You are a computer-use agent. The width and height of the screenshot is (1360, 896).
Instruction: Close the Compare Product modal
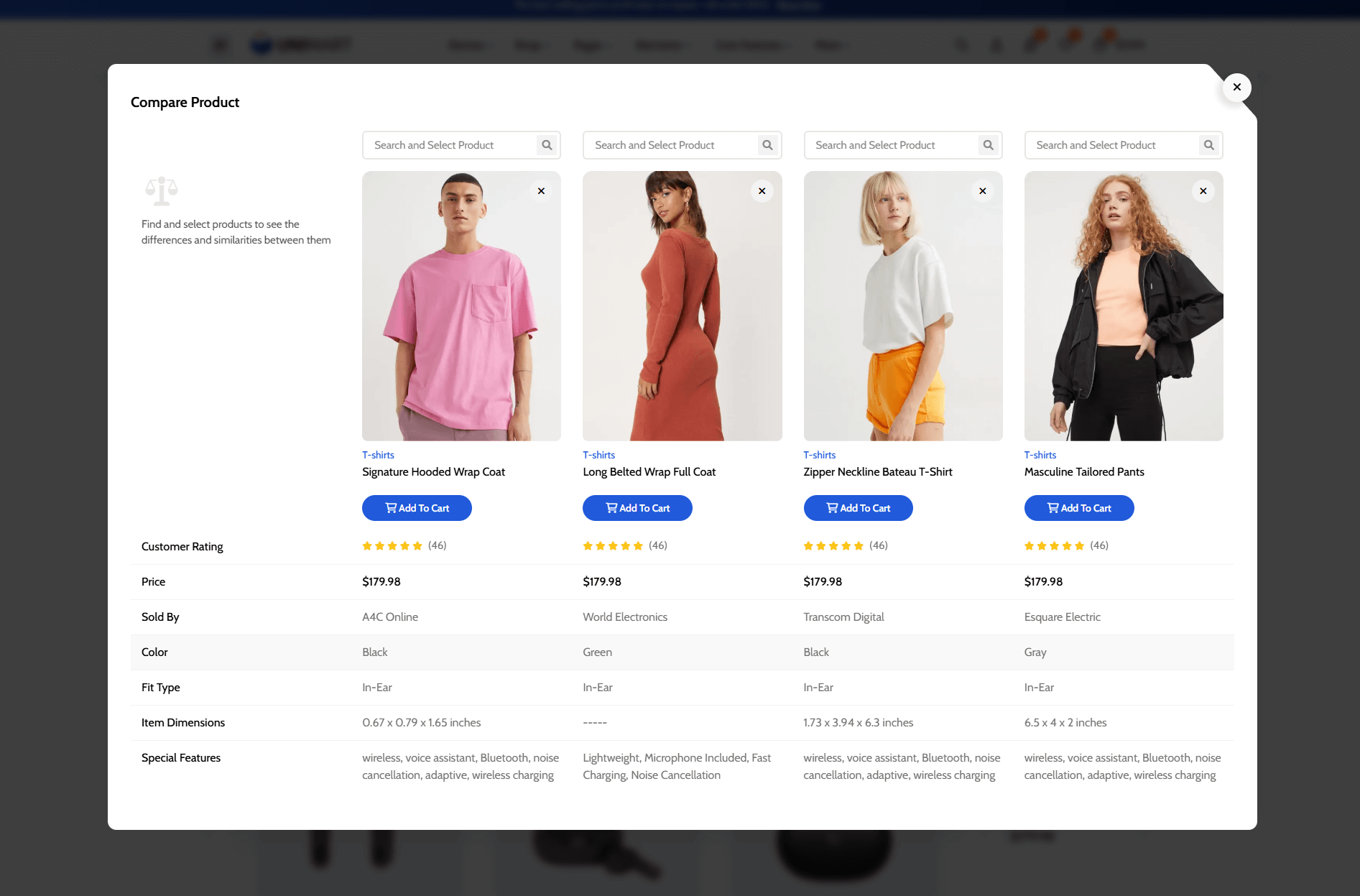pos(1236,88)
